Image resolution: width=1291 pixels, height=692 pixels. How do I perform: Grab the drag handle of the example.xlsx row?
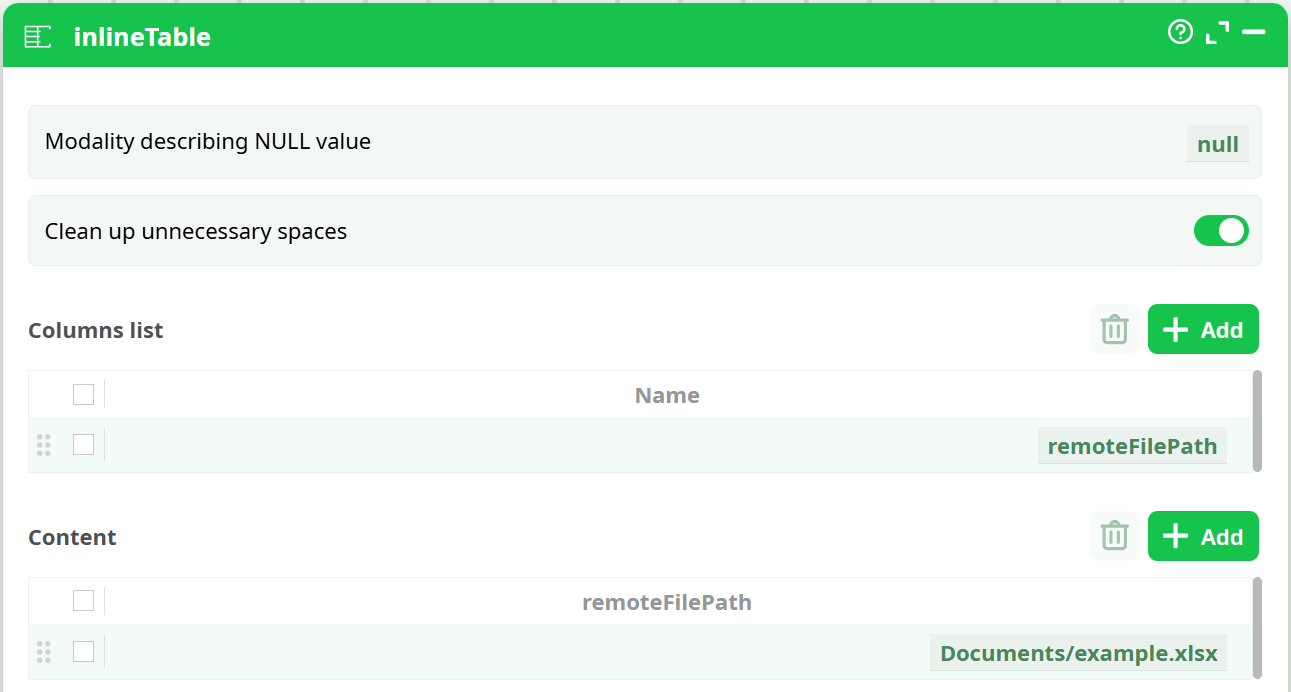click(x=43, y=652)
